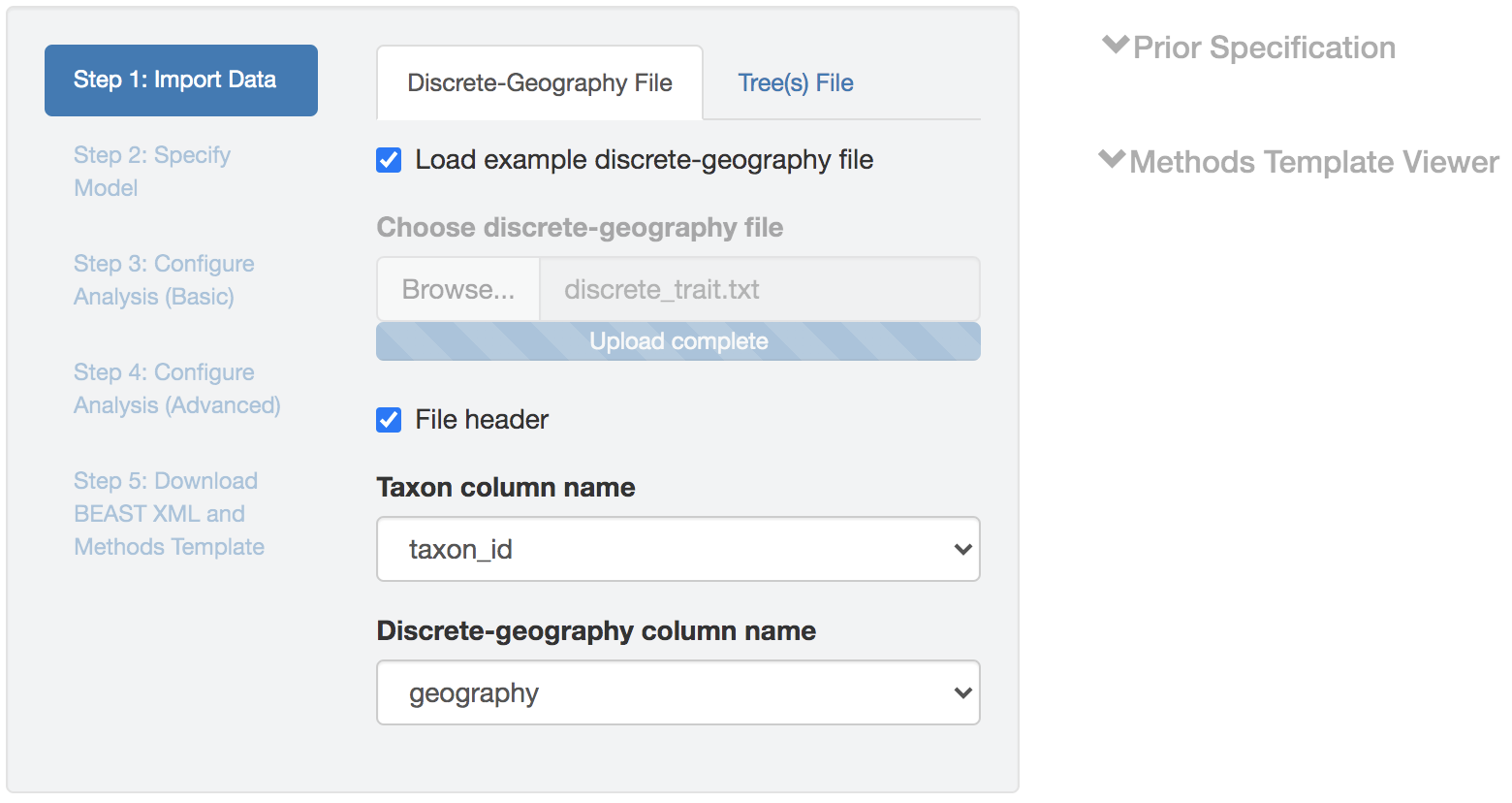Click the chevron icon beside Methods Template Viewer
The height and width of the screenshot is (803, 1512).
click(1112, 159)
